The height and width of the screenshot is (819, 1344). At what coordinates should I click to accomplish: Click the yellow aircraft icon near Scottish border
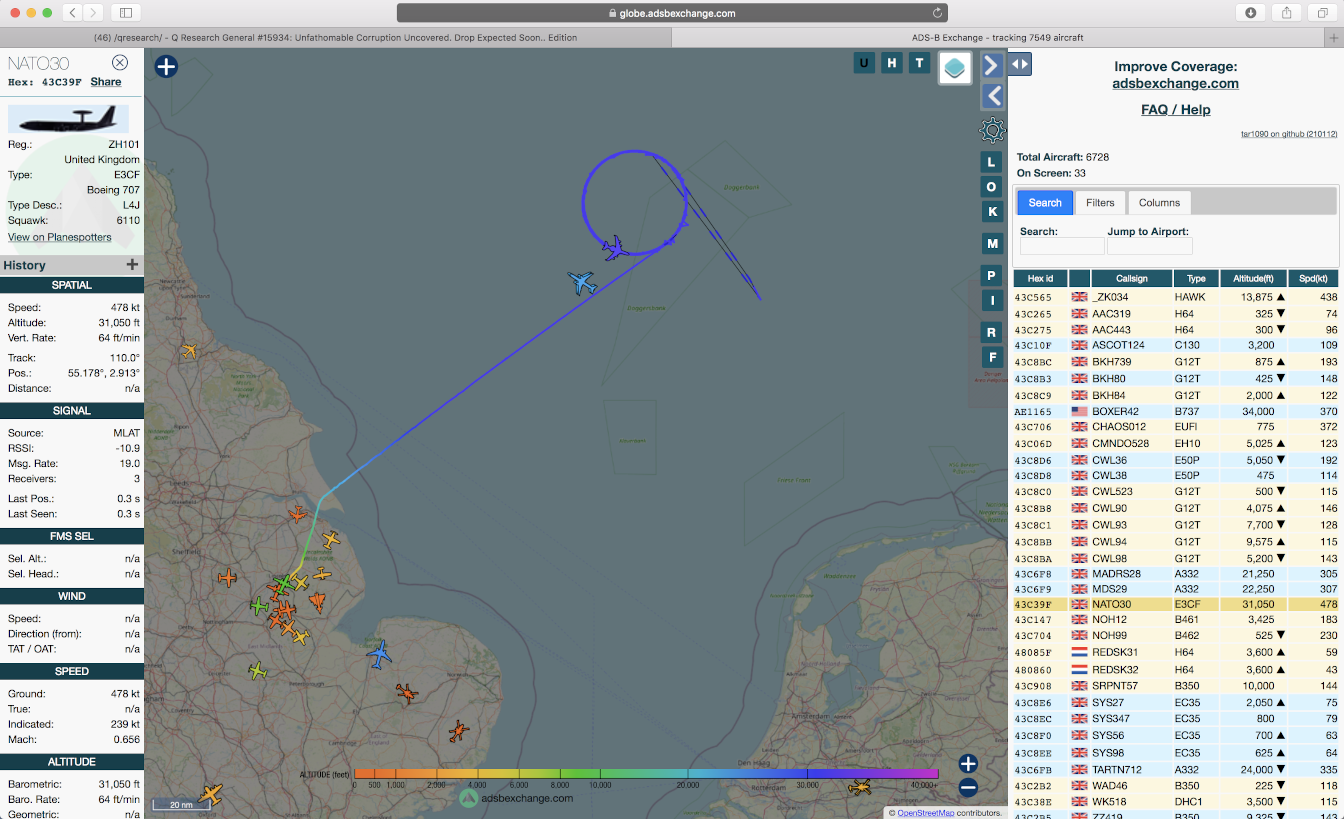coord(189,351)
